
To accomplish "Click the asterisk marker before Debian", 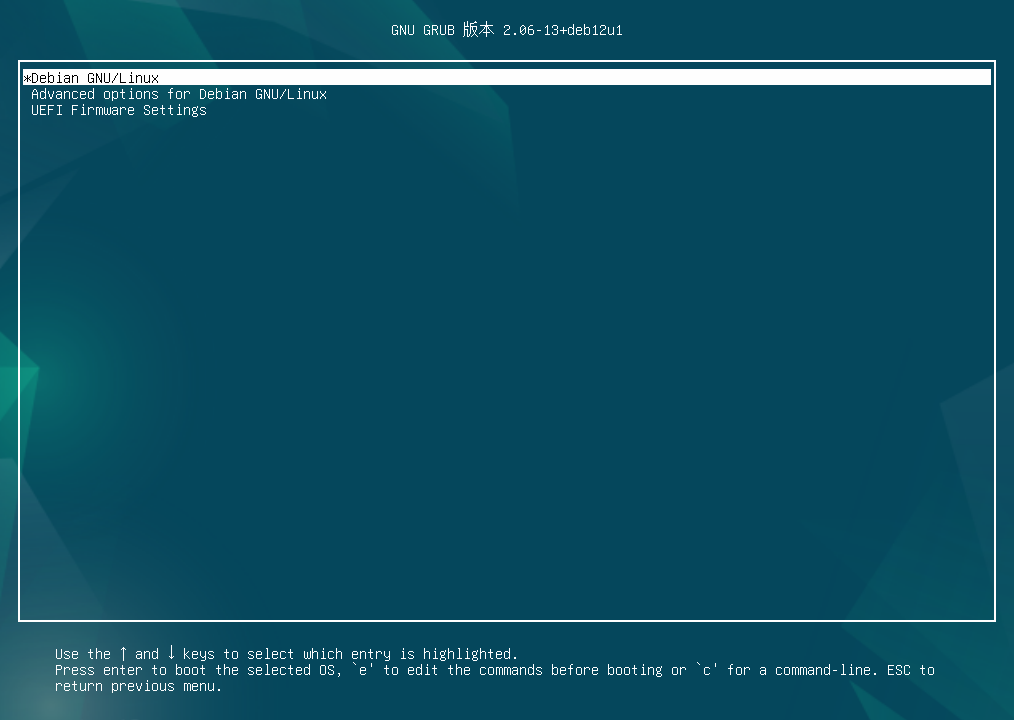I will [27, 78].
